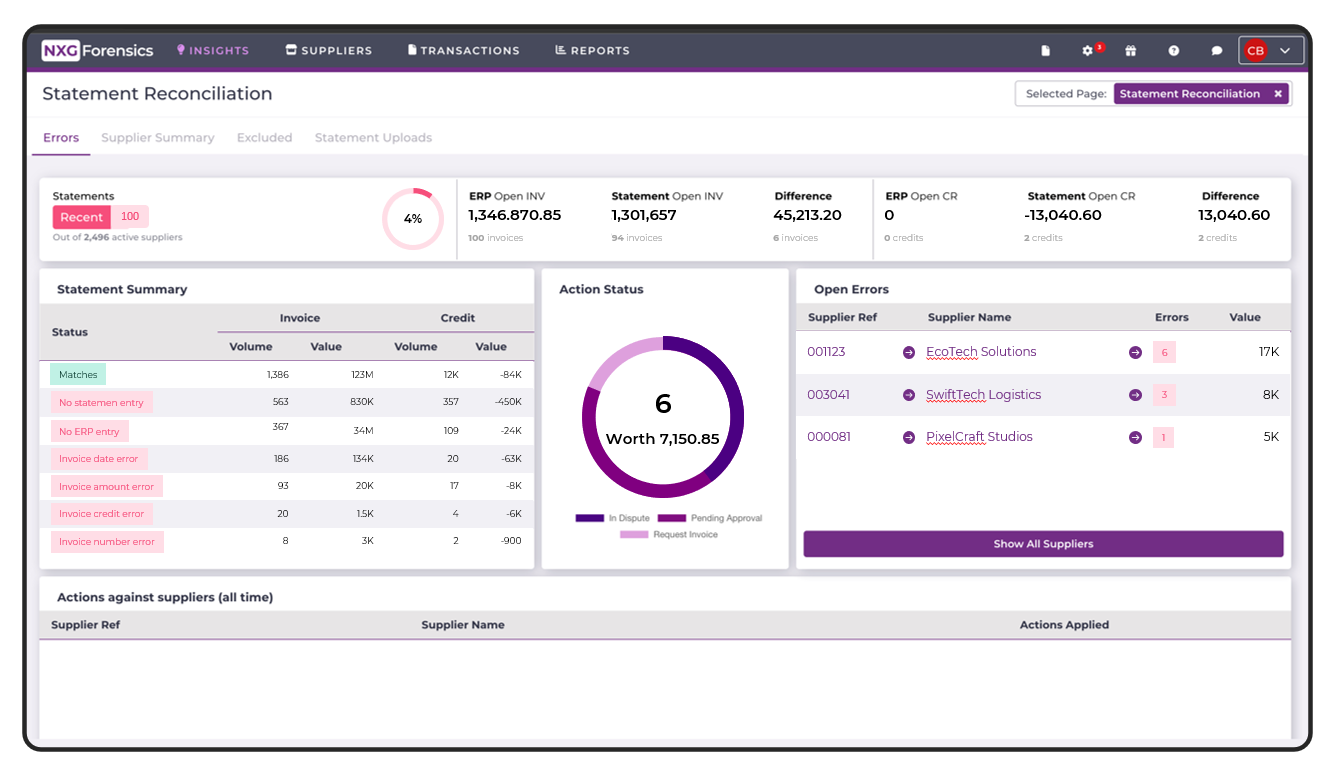The image size is (1337, 776).
Task: Open the document icon in top bar
Action: [x=1046, y=50]
